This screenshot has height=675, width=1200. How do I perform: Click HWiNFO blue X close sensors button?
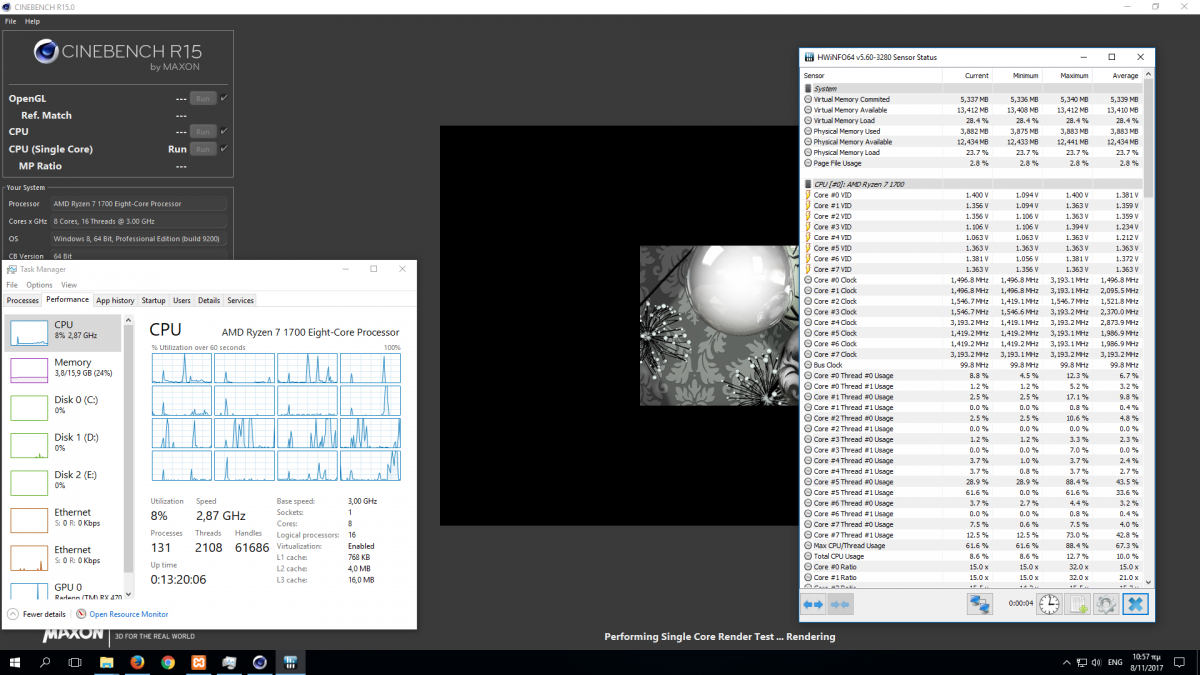1135,604
